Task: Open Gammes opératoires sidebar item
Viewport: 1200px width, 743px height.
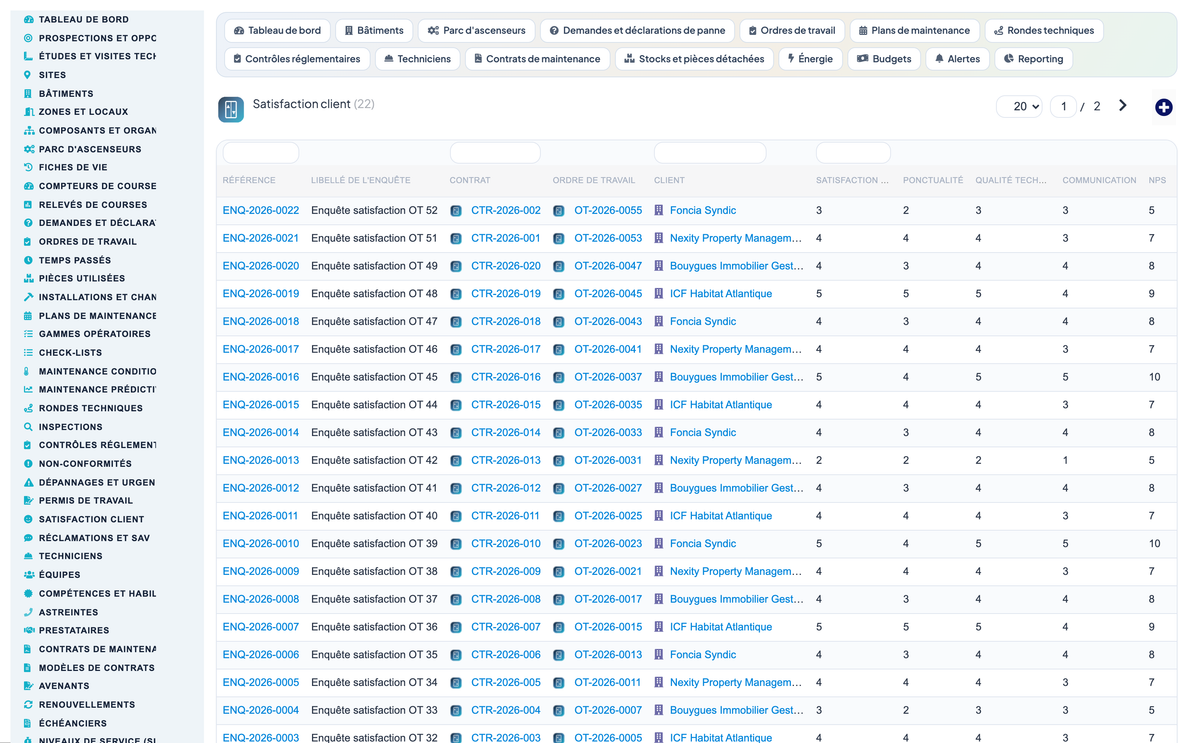Action: tap(95, 334)
